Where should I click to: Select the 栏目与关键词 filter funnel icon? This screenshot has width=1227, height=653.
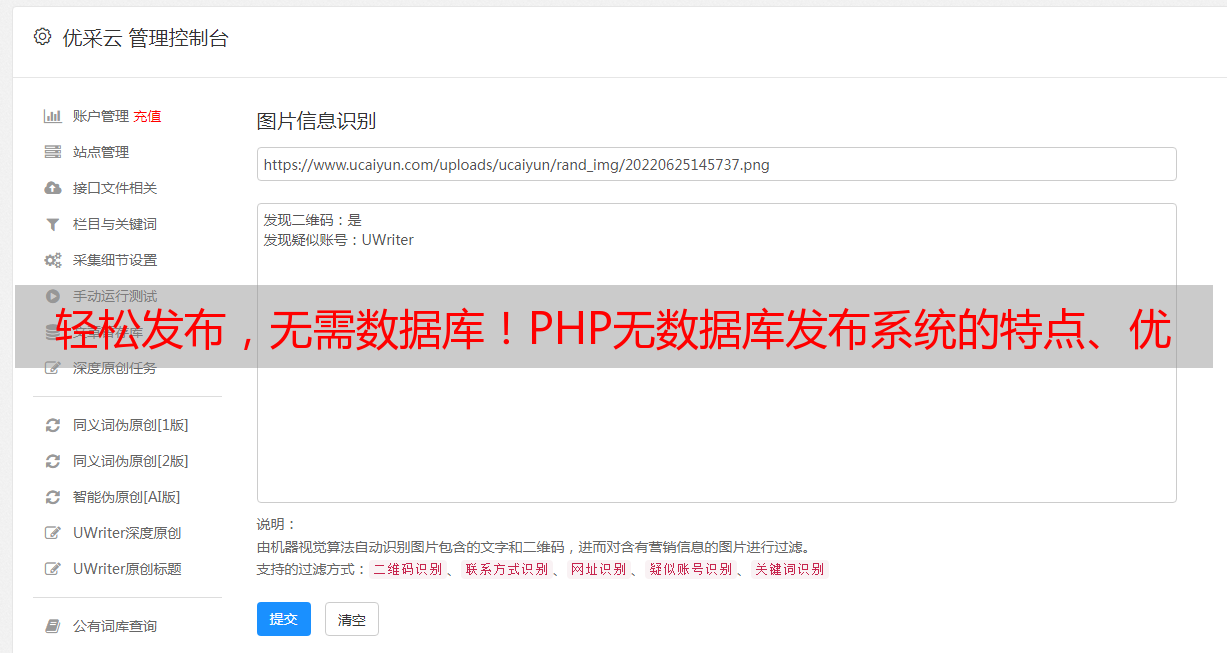coord(53,224)
